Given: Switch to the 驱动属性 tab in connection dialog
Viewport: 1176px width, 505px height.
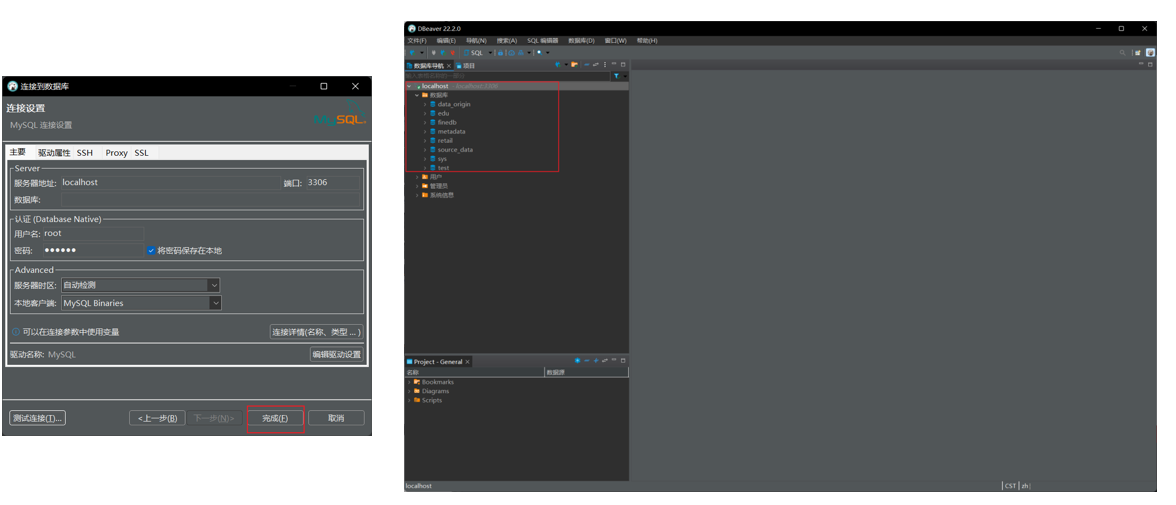Looking at the screenshot, I should [54, 153].
